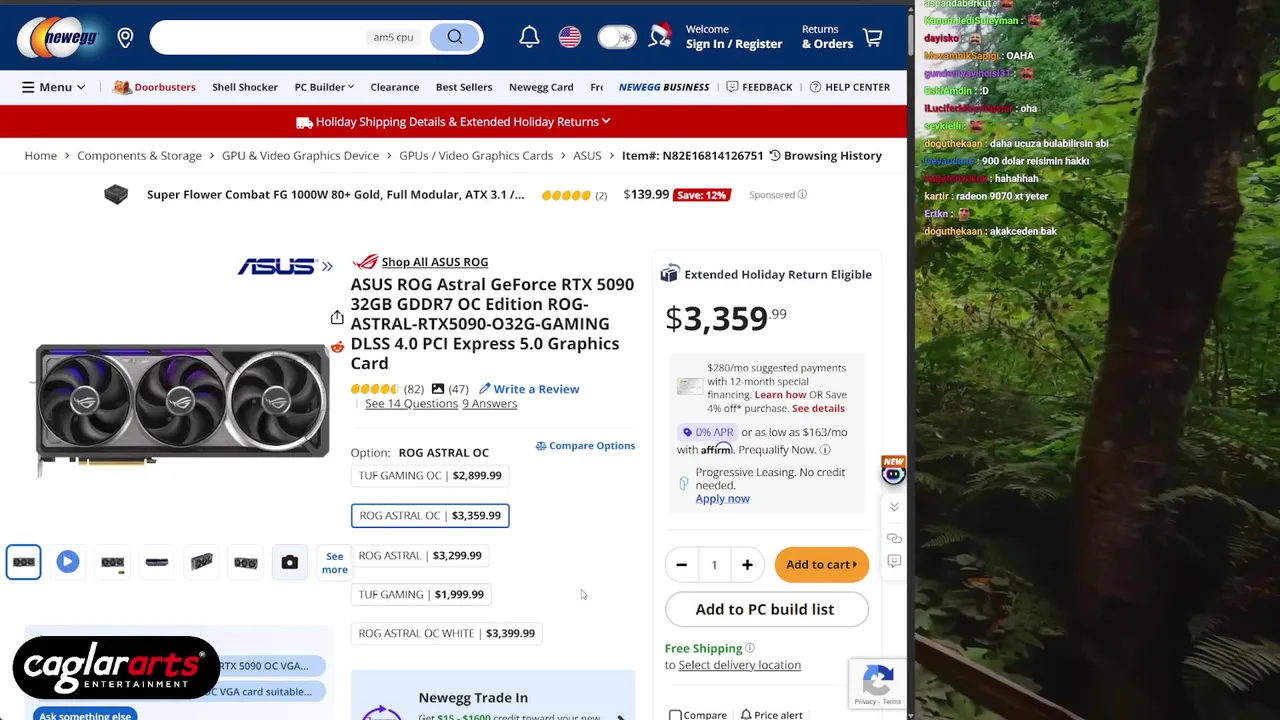This screenshot has height=720, width=1280.
Task: Select the ROG ASTRAL OC $3,359.99 option
Action: 430,516
